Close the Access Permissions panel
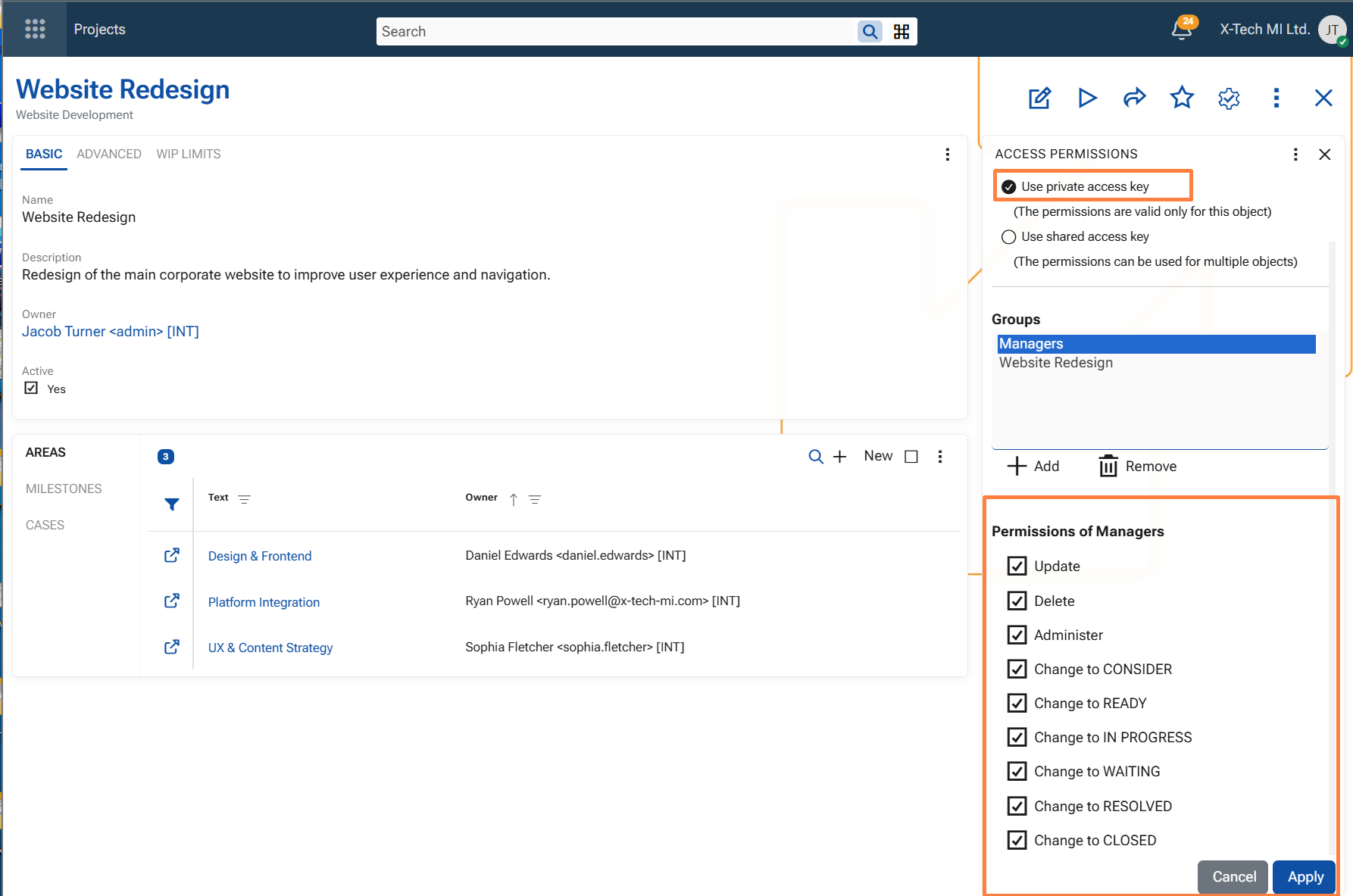 1325,155
